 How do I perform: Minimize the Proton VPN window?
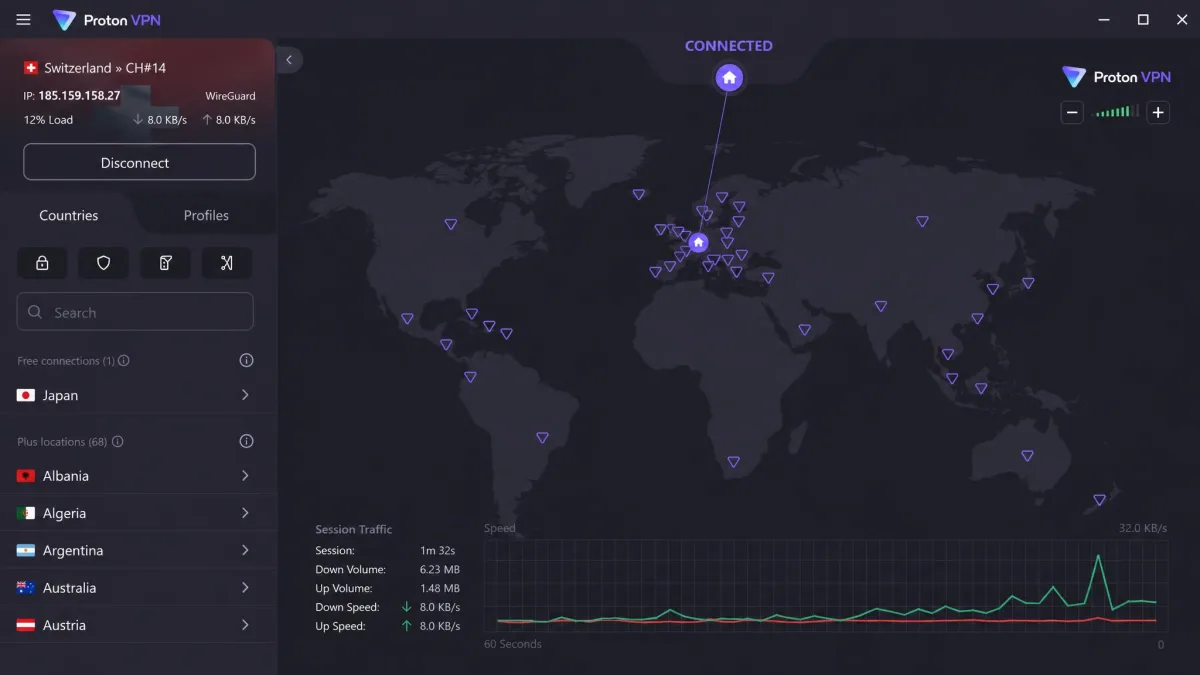point(1104,20)
